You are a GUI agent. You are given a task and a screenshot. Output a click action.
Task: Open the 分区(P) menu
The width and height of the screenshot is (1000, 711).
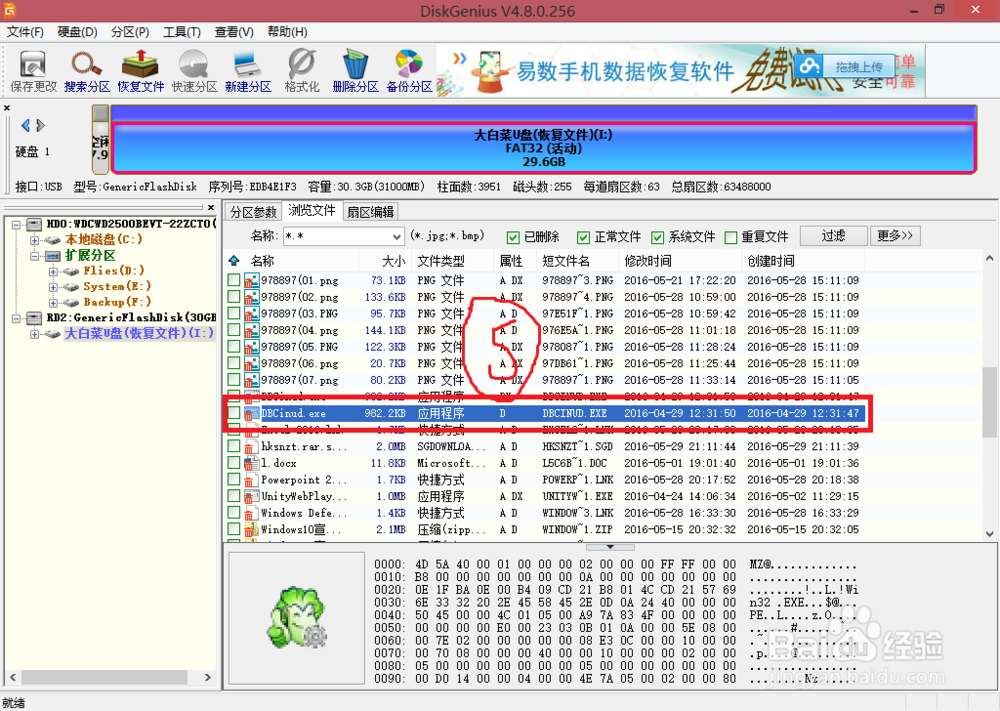(x=130, y=32)
